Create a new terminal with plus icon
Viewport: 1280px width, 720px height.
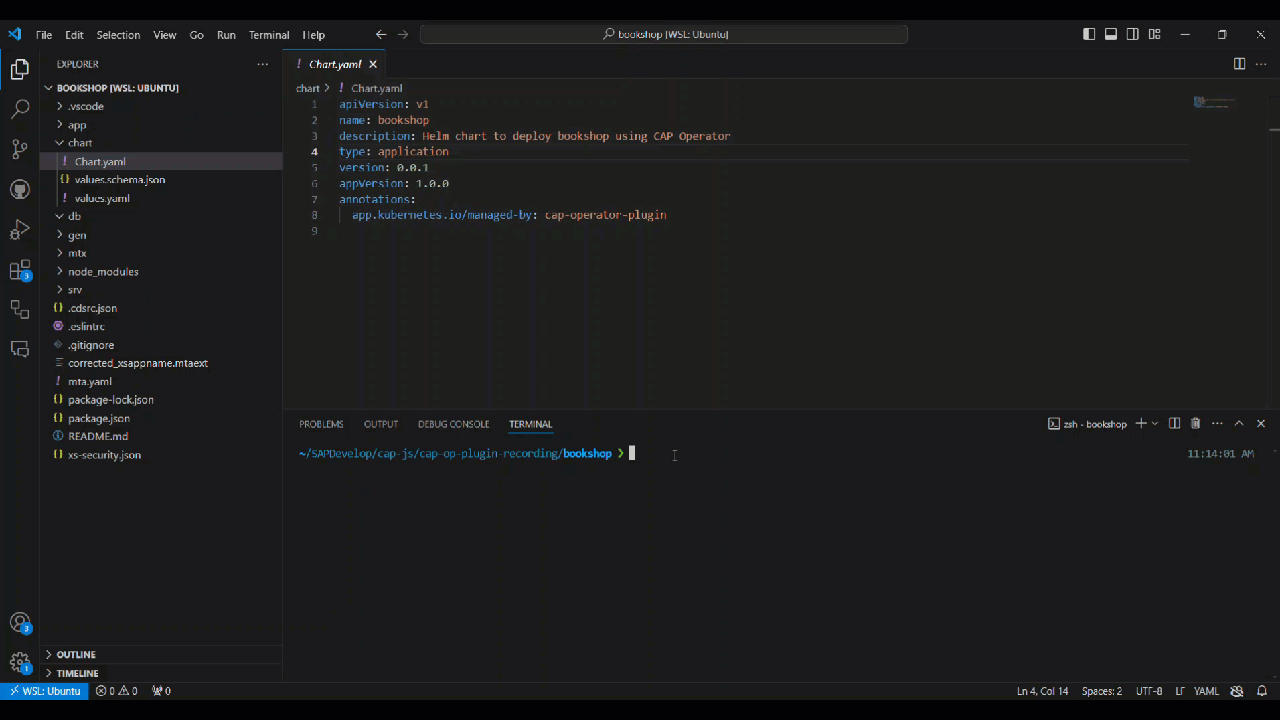pos(1141,424)
